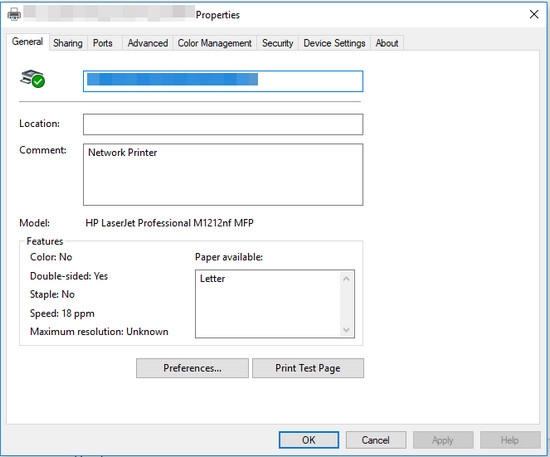Image resolution: width=550 pixels, height=457 pixels.
Task: Open the About tab
Action: click(x=387, y=43)
